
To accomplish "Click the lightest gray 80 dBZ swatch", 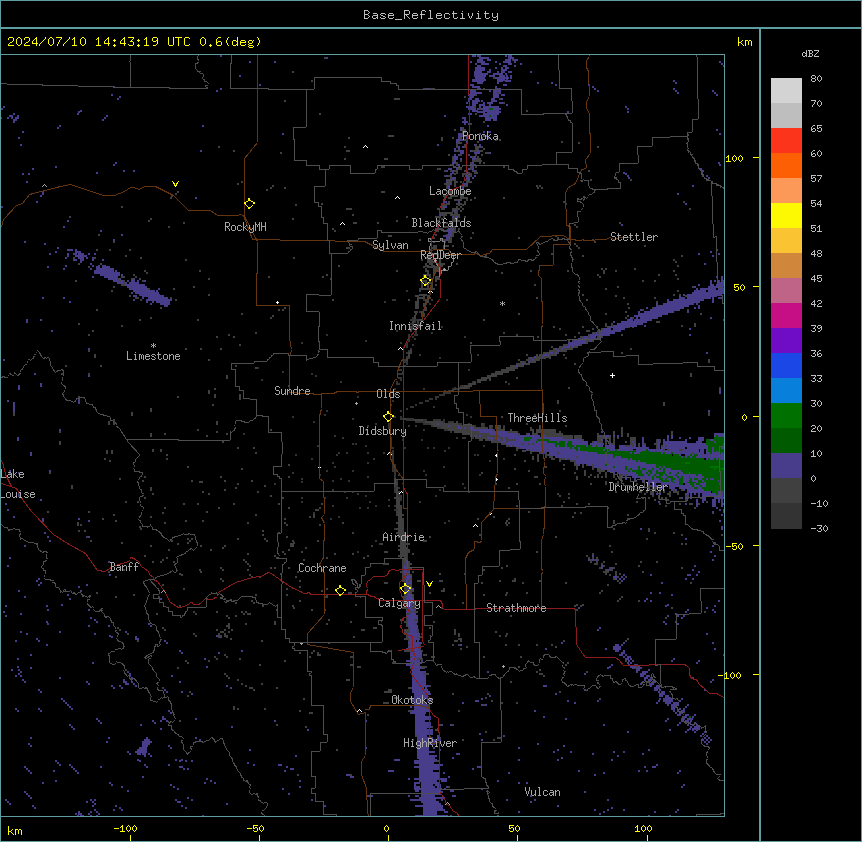I will point(786,91).
